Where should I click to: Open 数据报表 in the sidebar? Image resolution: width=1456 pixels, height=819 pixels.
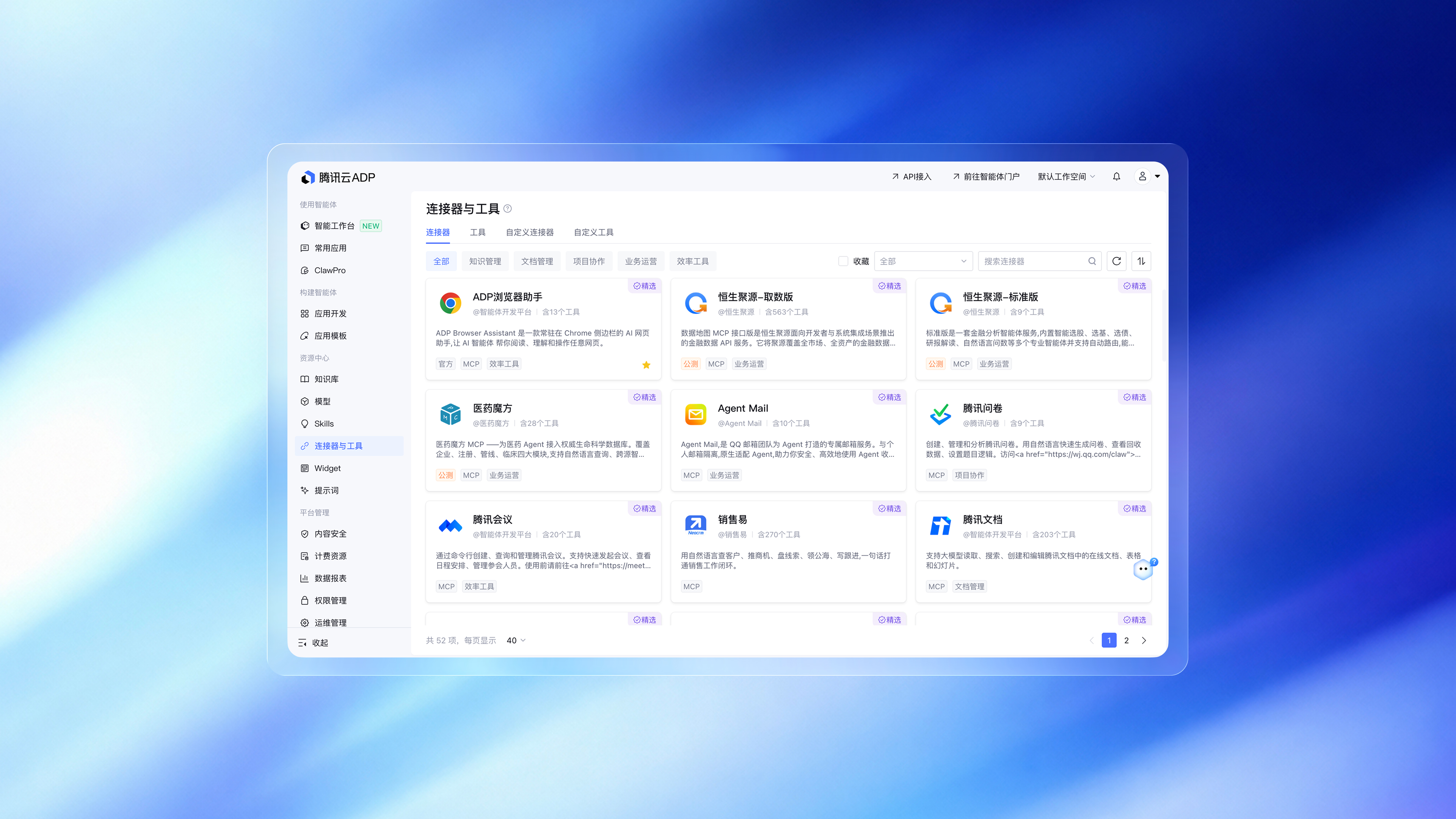click(349, 578)
